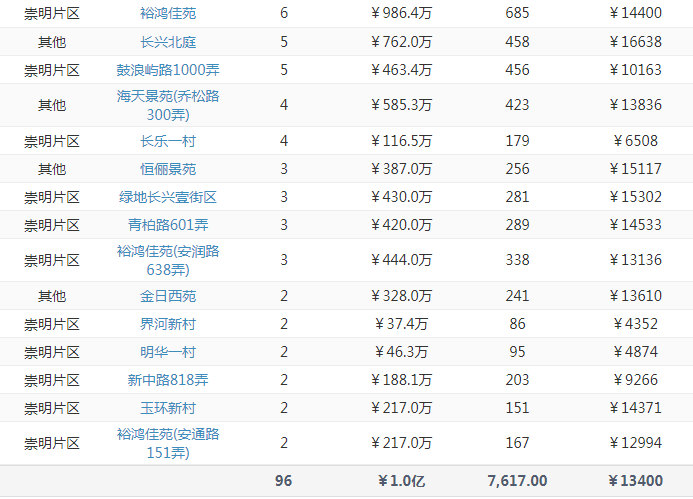Open 裕鸿佳苑(安润路638弄) link
The image size is (693, 499).
[168, 260]
